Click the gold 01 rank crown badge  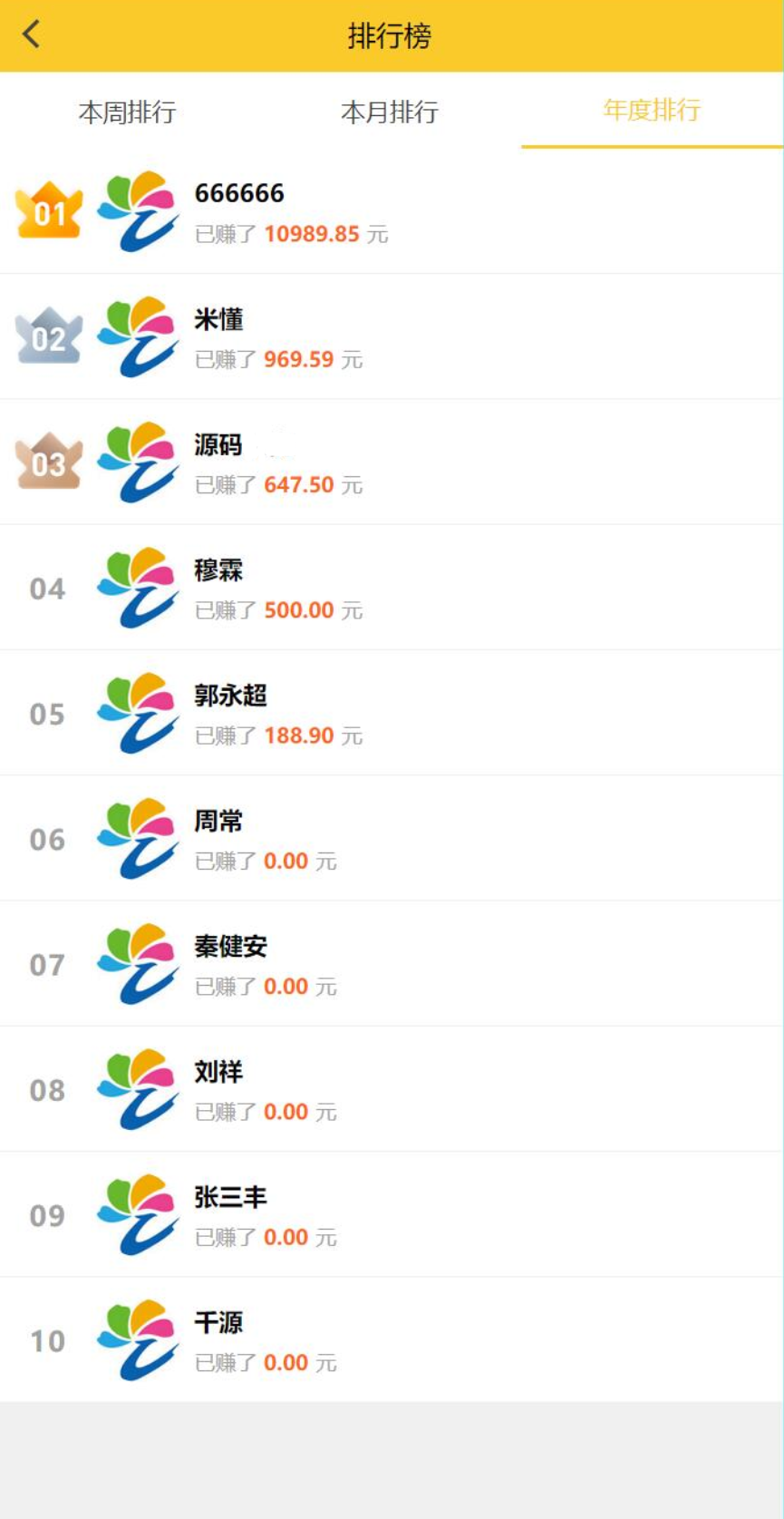point(49,210)
